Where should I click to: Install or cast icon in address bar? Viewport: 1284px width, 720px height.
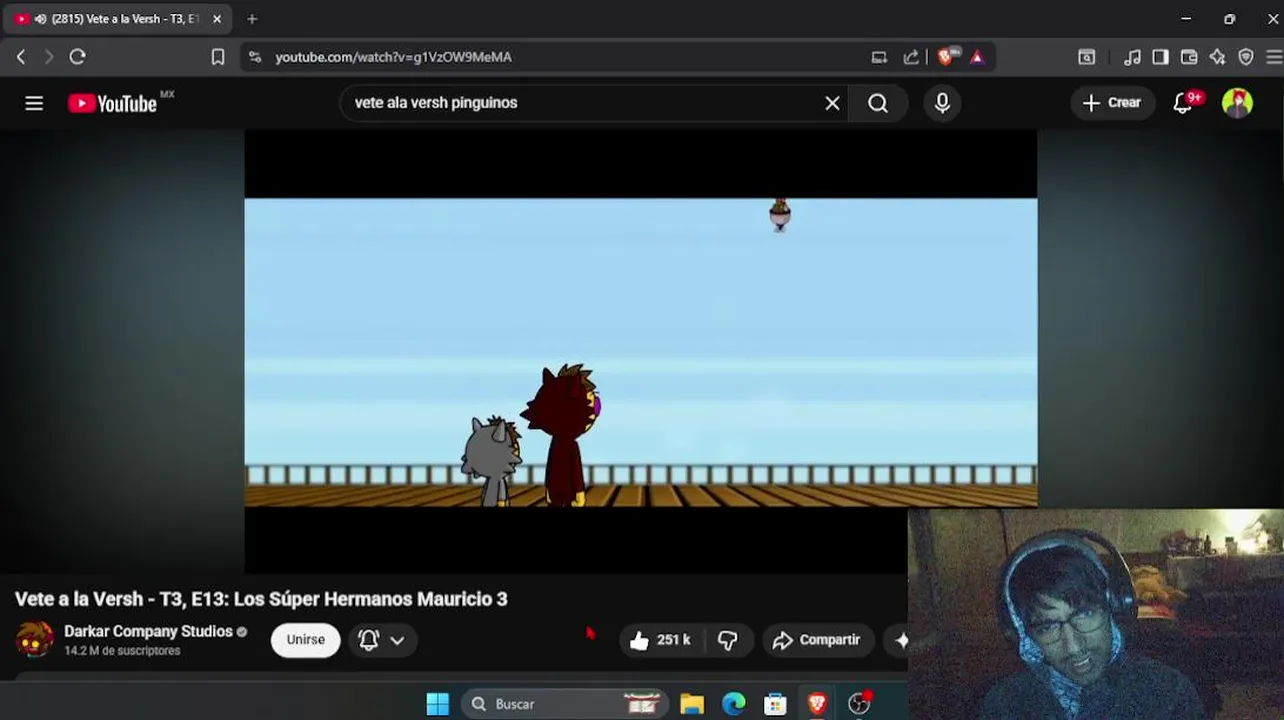[879, 57]
